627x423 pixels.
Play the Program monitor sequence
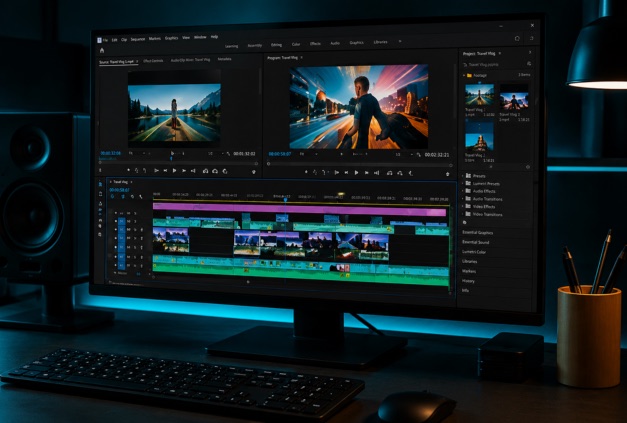(x=356, y=173)
